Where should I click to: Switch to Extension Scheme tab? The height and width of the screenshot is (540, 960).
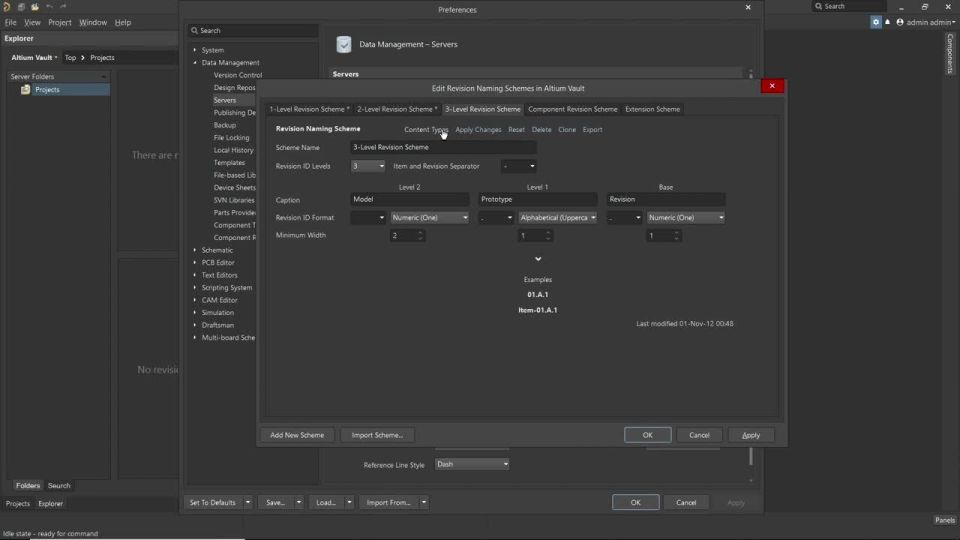click(x=652, y=109)
